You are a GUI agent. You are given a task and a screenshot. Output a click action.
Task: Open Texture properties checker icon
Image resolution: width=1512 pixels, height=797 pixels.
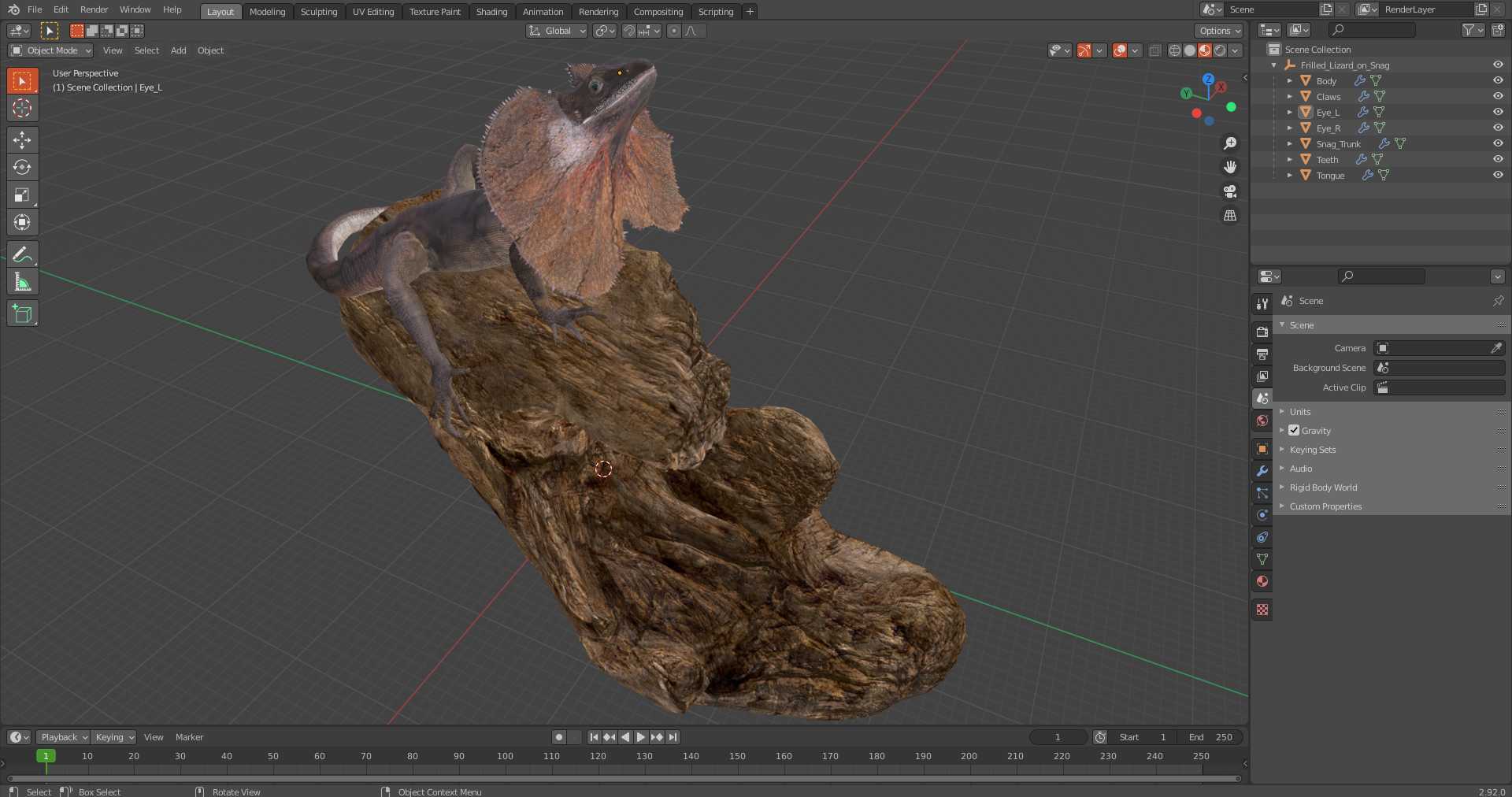tap(1262, 610)
